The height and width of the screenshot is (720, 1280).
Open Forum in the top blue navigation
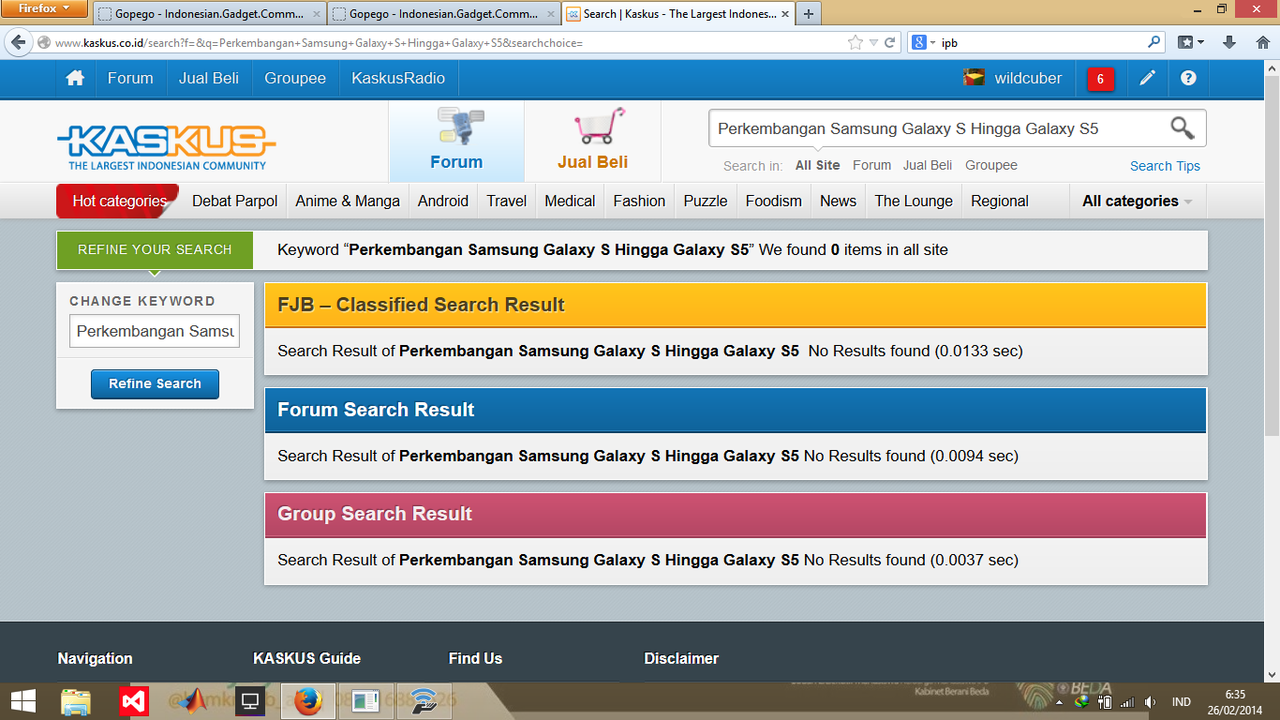tap(131, 78)
